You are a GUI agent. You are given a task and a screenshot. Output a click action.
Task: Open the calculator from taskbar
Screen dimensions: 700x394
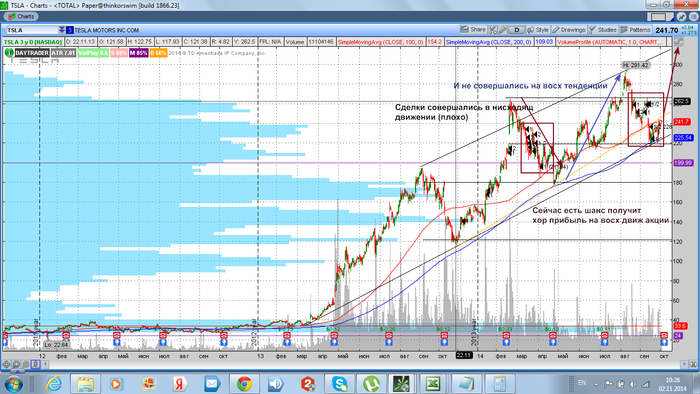(x=499, y=384)
